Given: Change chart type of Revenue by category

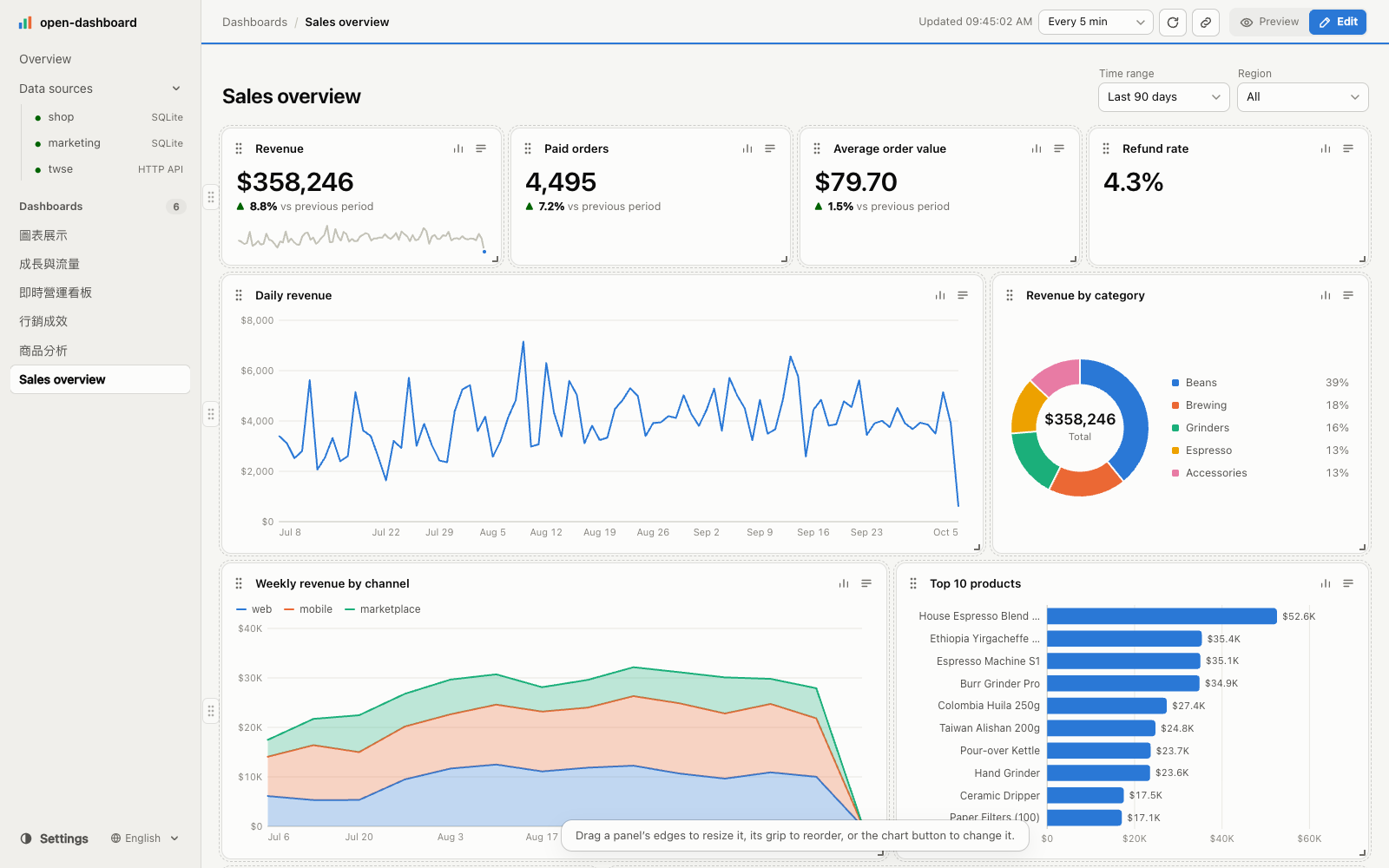Looking at the screenshot, I should pos(1326,296).
